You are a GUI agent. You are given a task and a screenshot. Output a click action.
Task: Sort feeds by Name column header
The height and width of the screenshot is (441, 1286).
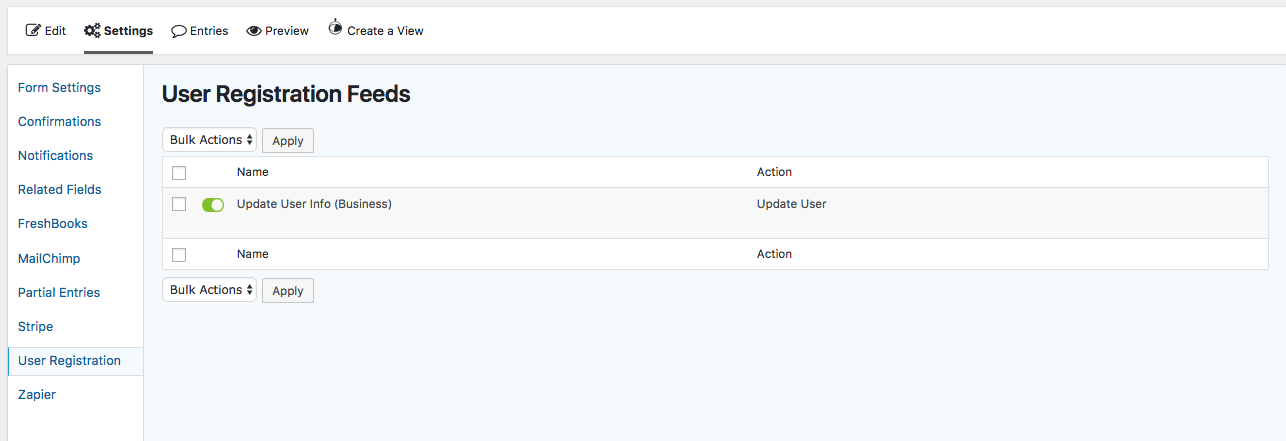tap(253, 172)
